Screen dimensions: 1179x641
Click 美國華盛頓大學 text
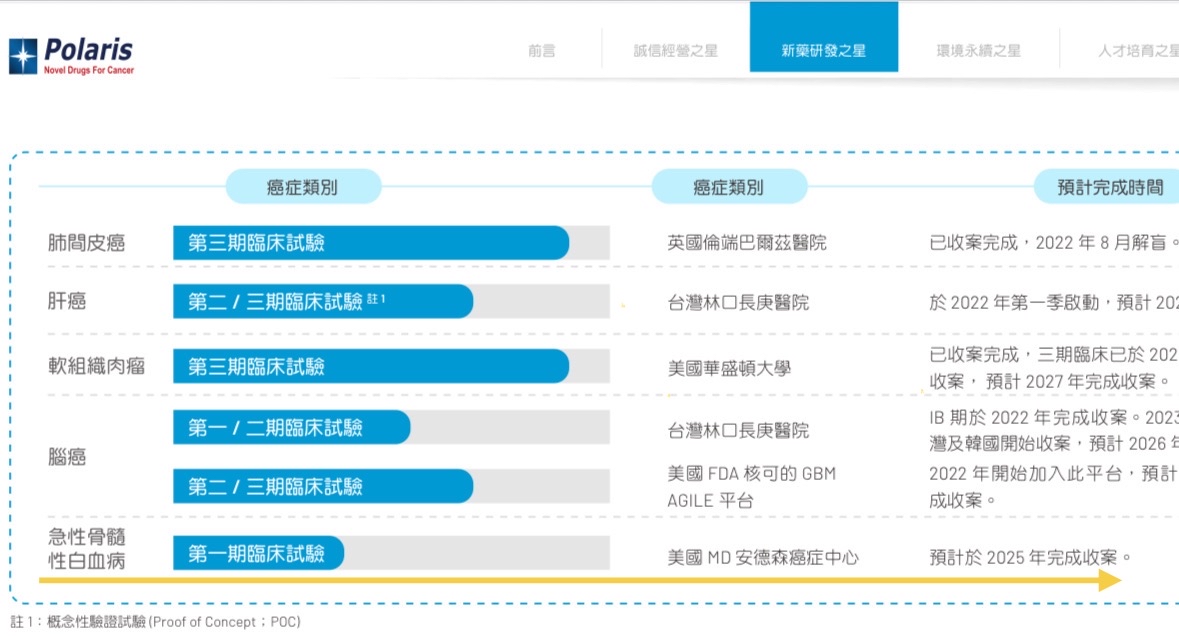pos(729,369)
